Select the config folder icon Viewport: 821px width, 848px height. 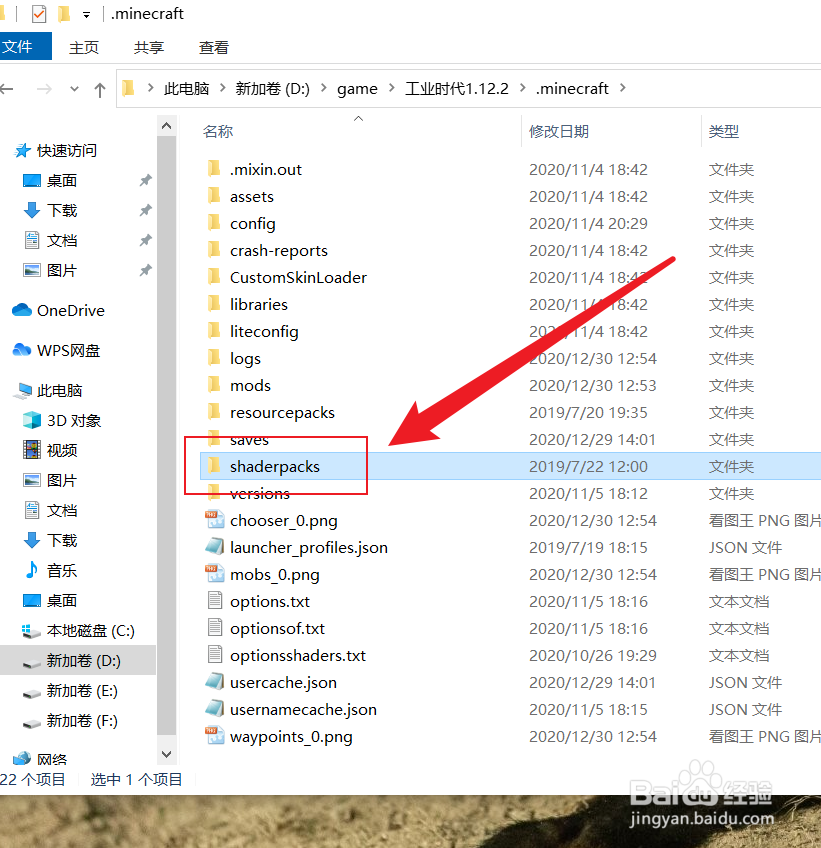[x=214, y=222]
